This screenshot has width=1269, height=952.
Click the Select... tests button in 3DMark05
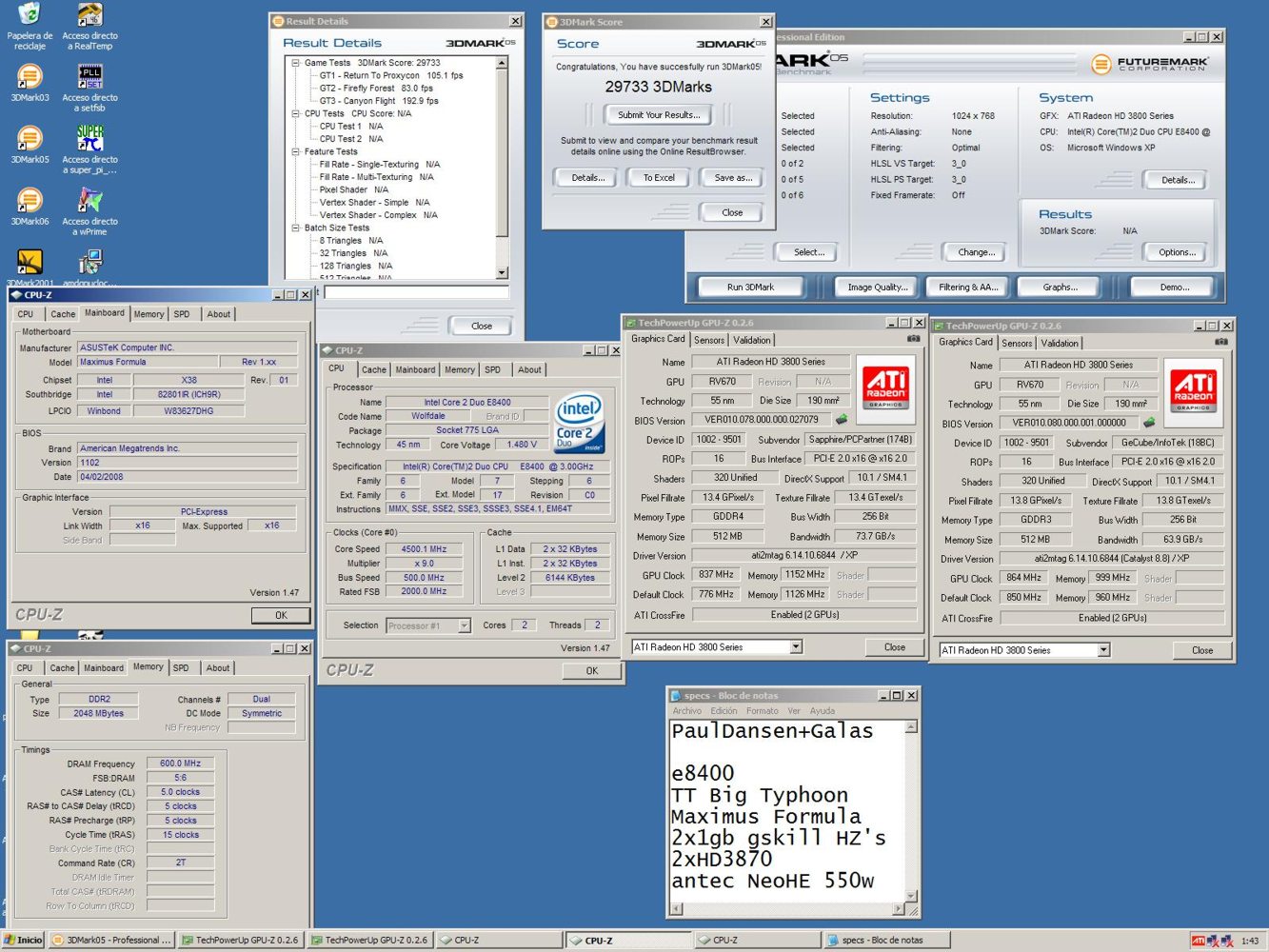809,252
